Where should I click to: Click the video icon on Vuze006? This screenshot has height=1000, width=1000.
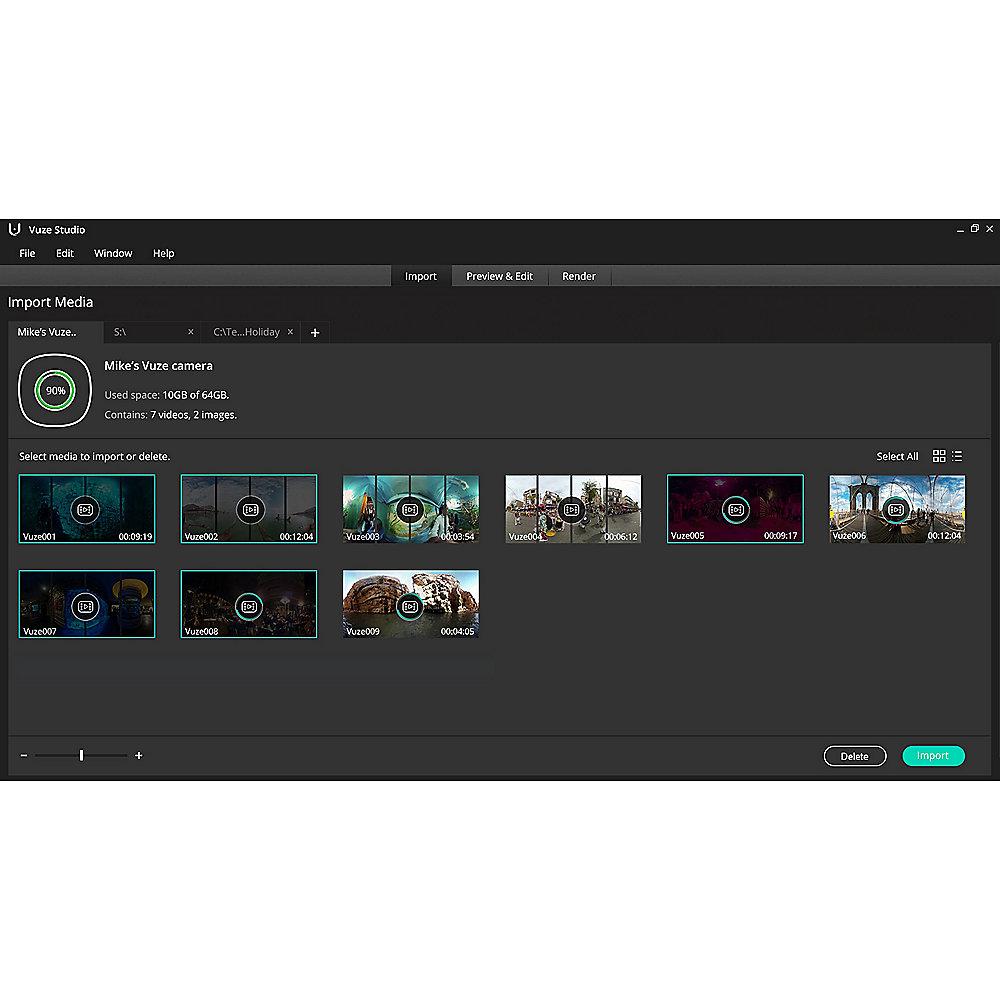click(896, 510)
